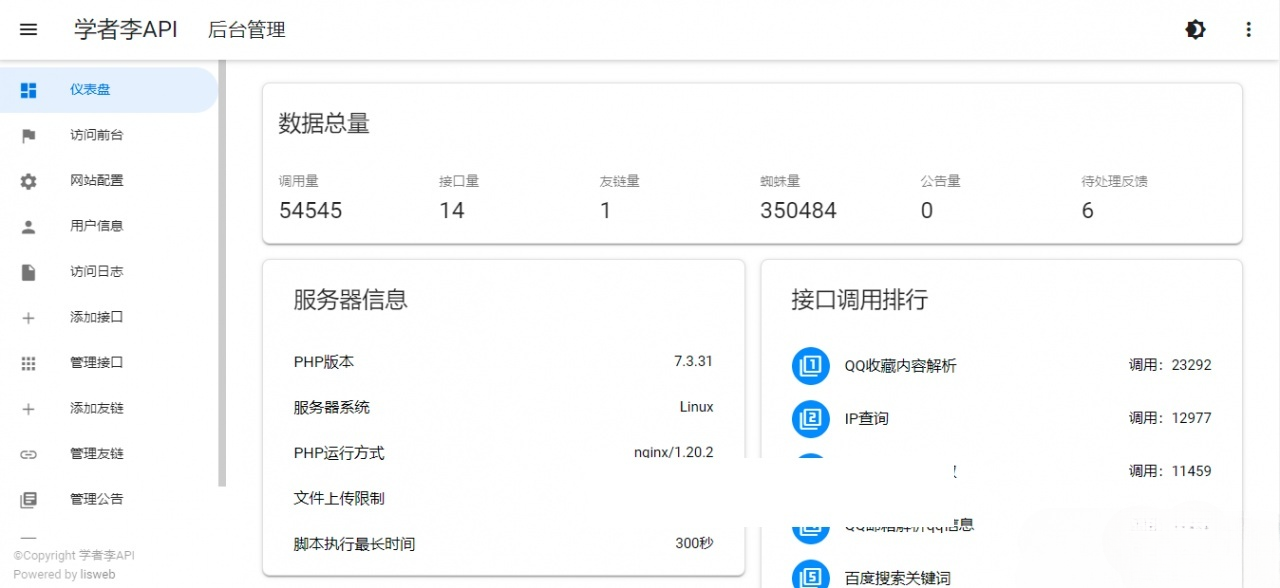Click the IP查询 circular badge icon
This screenshot has width=1280, height=588.
(x=810, y=418)
